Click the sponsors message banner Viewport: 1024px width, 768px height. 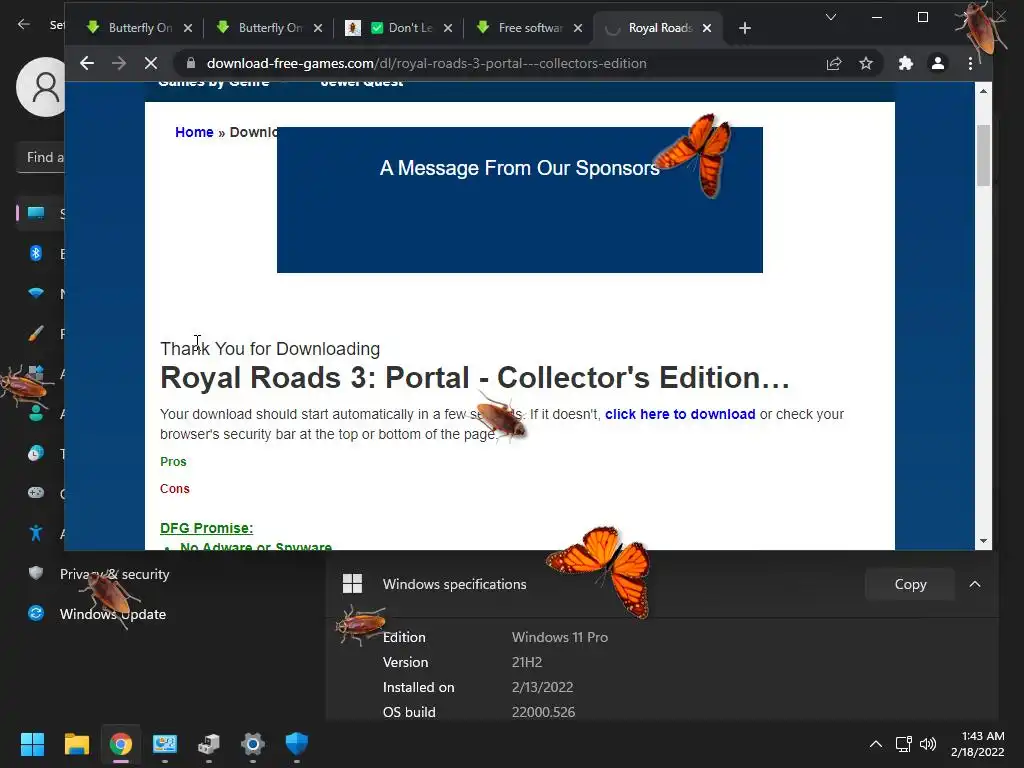pos(520,200)
